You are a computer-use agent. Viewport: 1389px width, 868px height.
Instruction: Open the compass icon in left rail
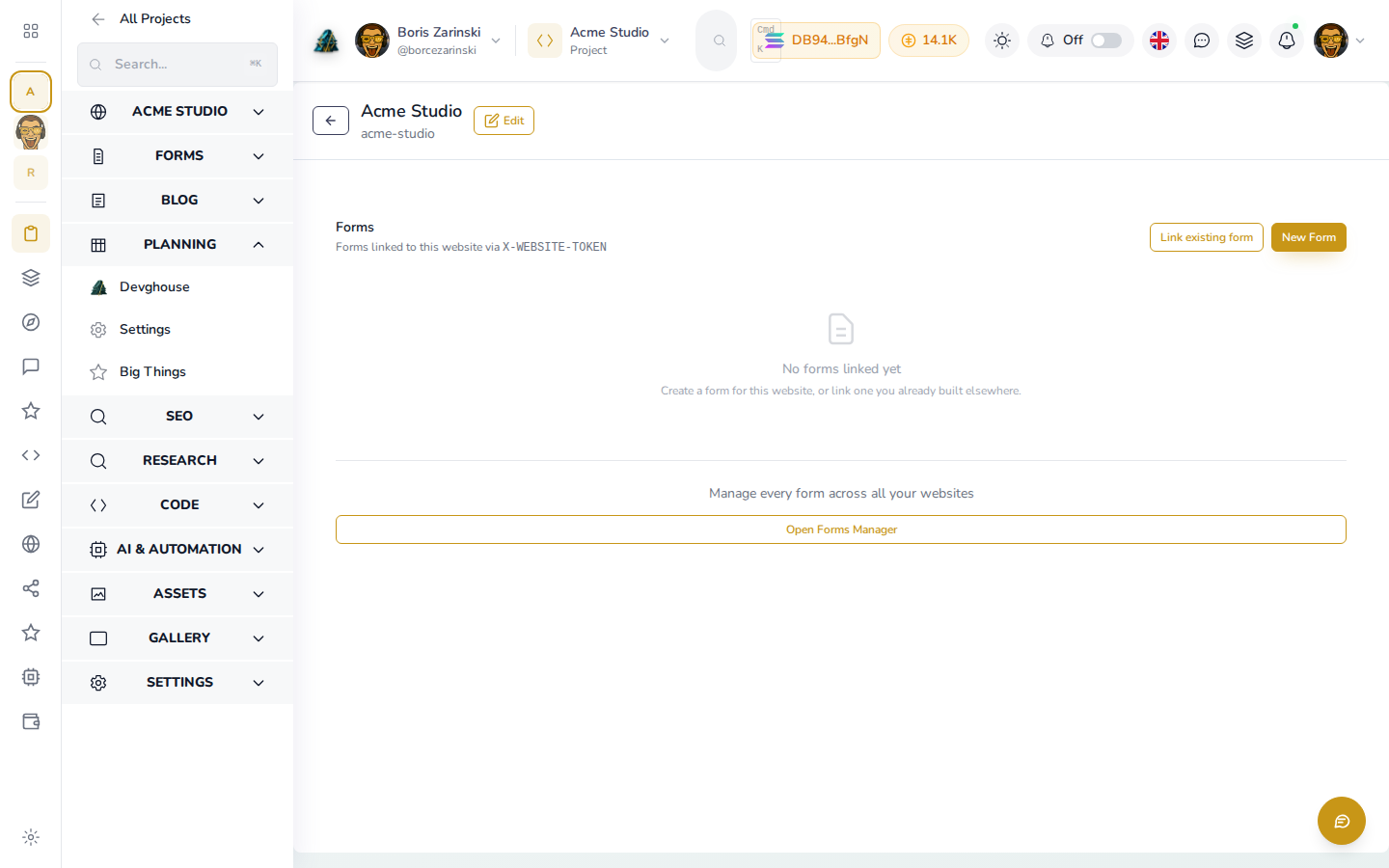(x=31, y=322)
